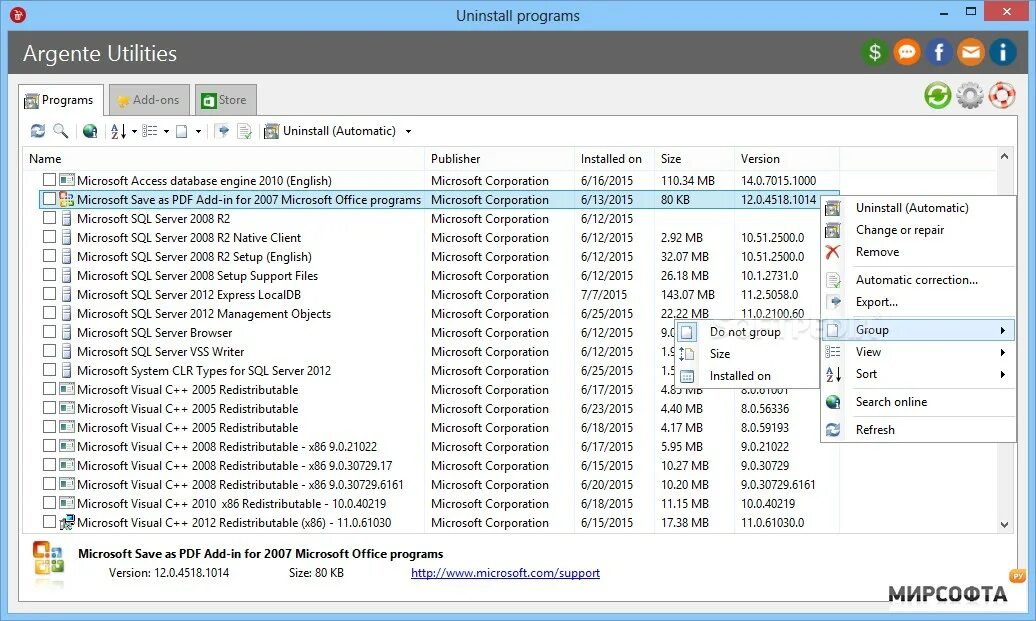Click the group page icon in toolbar
The height and width of the screenshot is (621, 1036).
(x=182, y=131)
